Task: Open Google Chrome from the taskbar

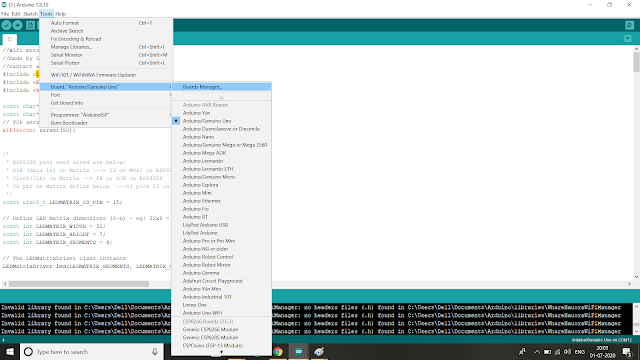Action: (x=278, y=352)
